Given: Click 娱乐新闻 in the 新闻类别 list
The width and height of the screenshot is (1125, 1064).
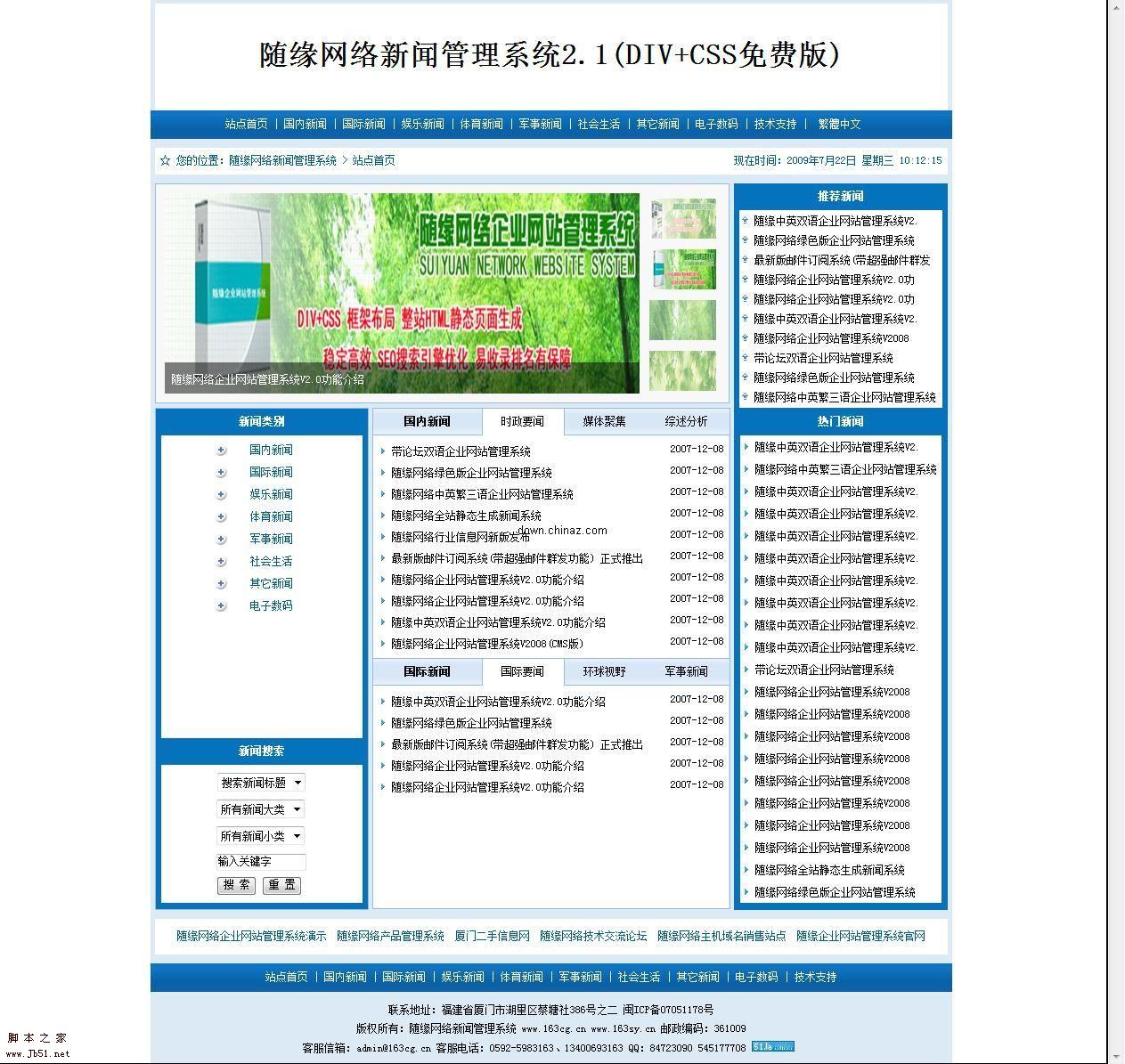Looking at the screenshot, I should coord(271,494).
